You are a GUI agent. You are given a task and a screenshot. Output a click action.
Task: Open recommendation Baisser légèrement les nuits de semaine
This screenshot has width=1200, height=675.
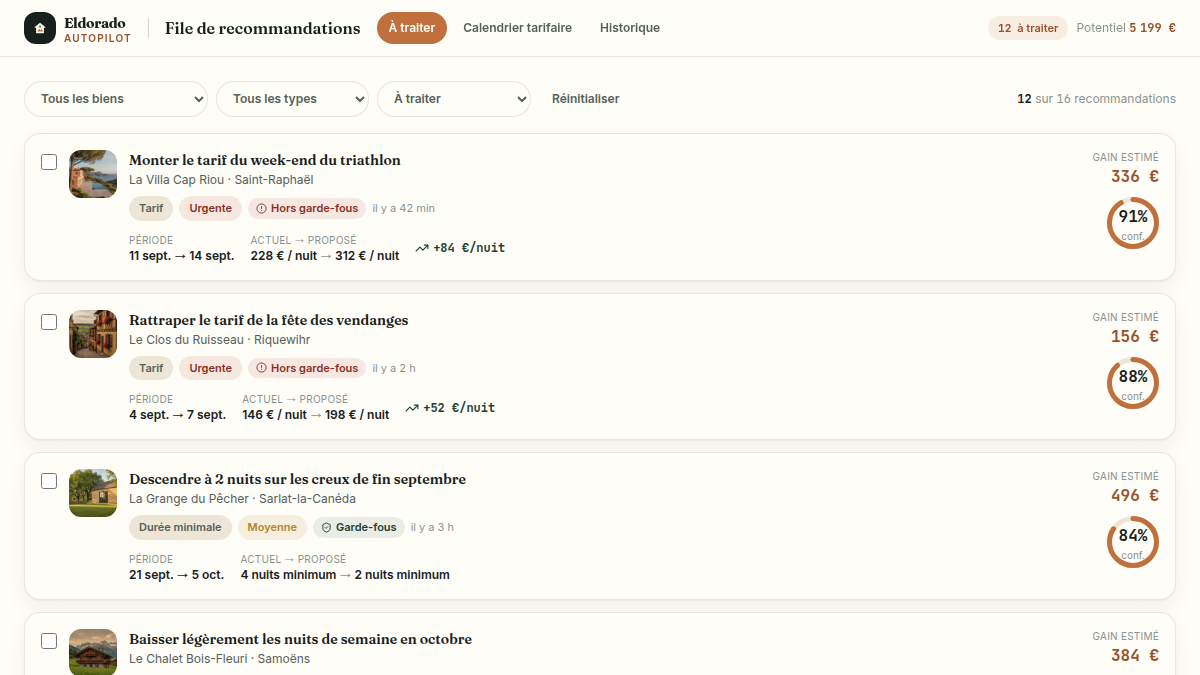click(300, 639)
